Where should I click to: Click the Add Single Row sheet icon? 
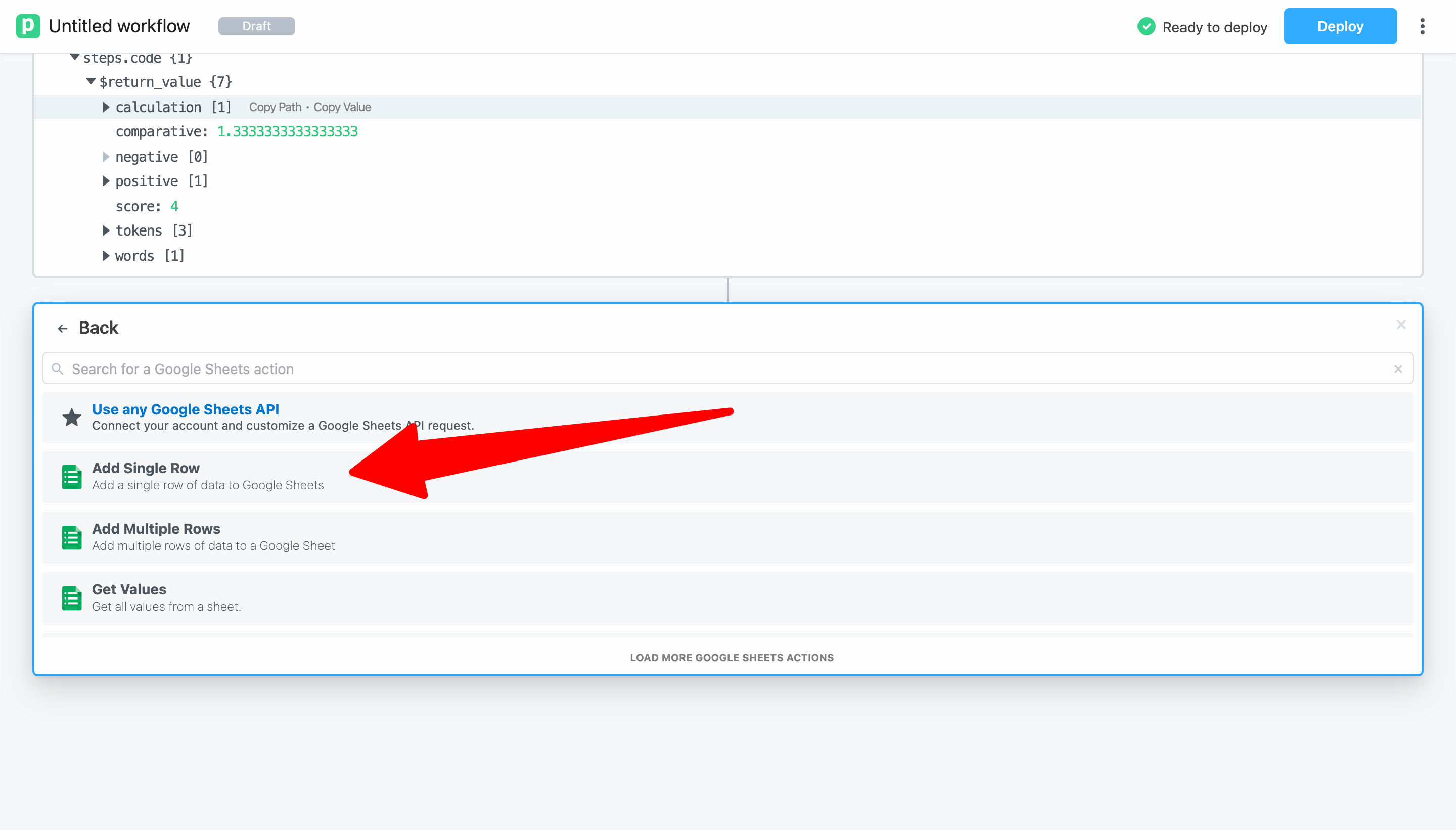point(72,477)
